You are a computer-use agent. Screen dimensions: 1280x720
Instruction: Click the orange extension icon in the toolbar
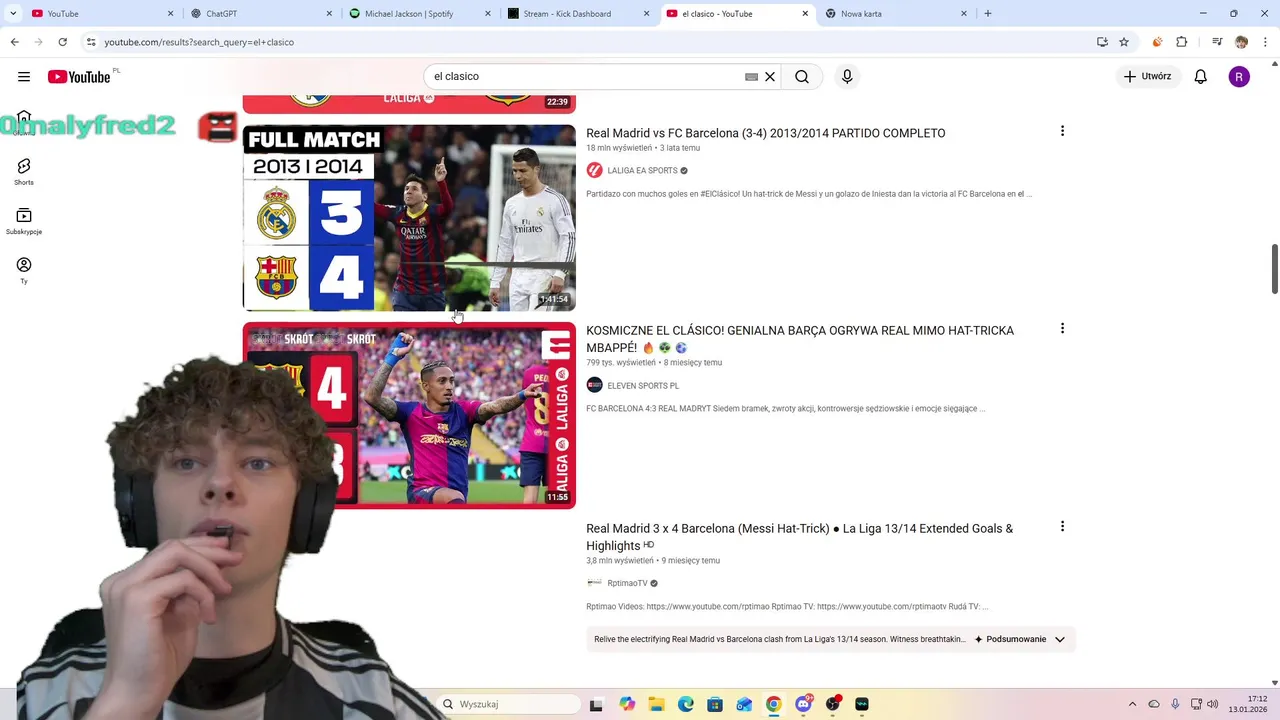point(1157,42)
